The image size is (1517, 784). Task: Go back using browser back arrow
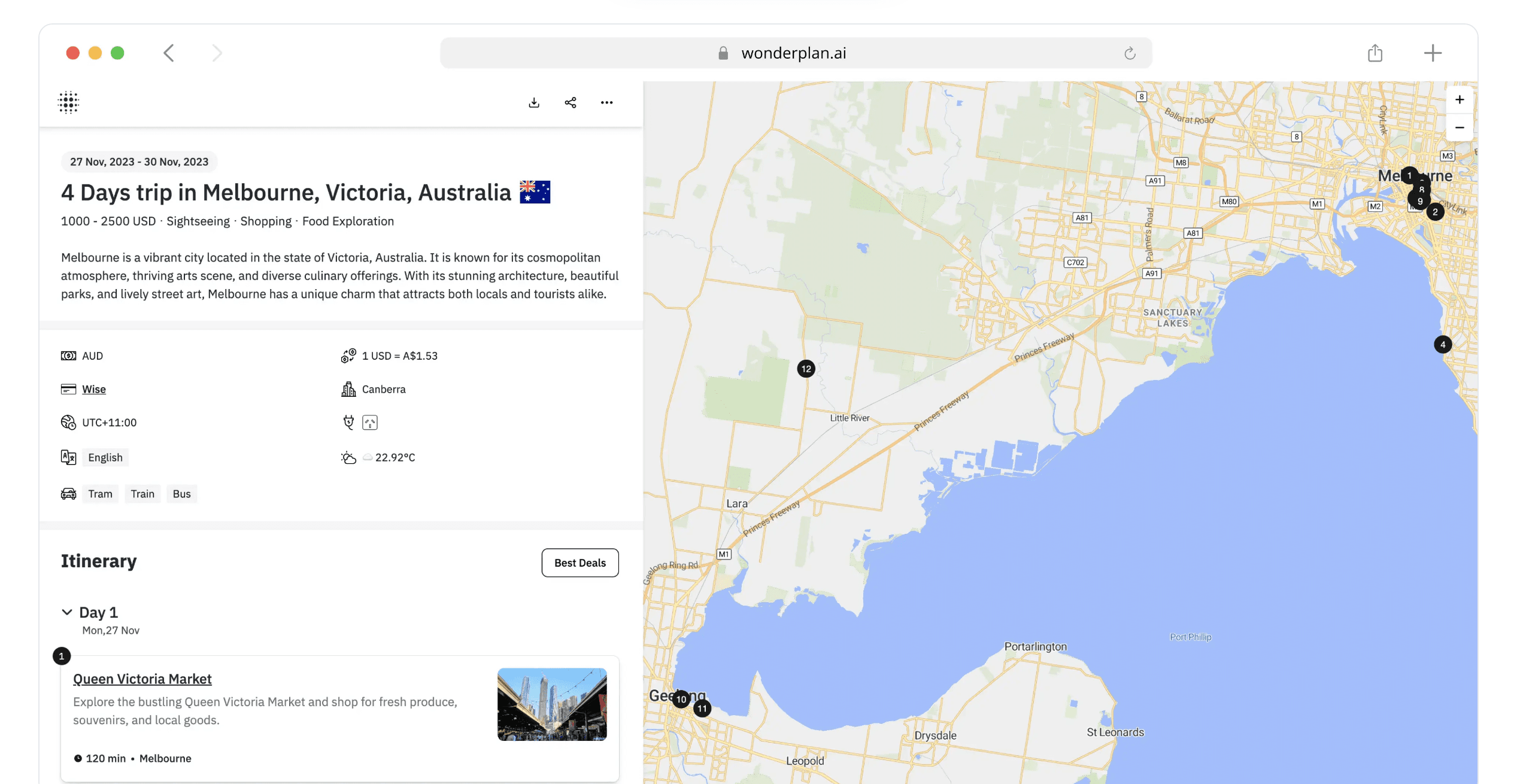(169, 53)
